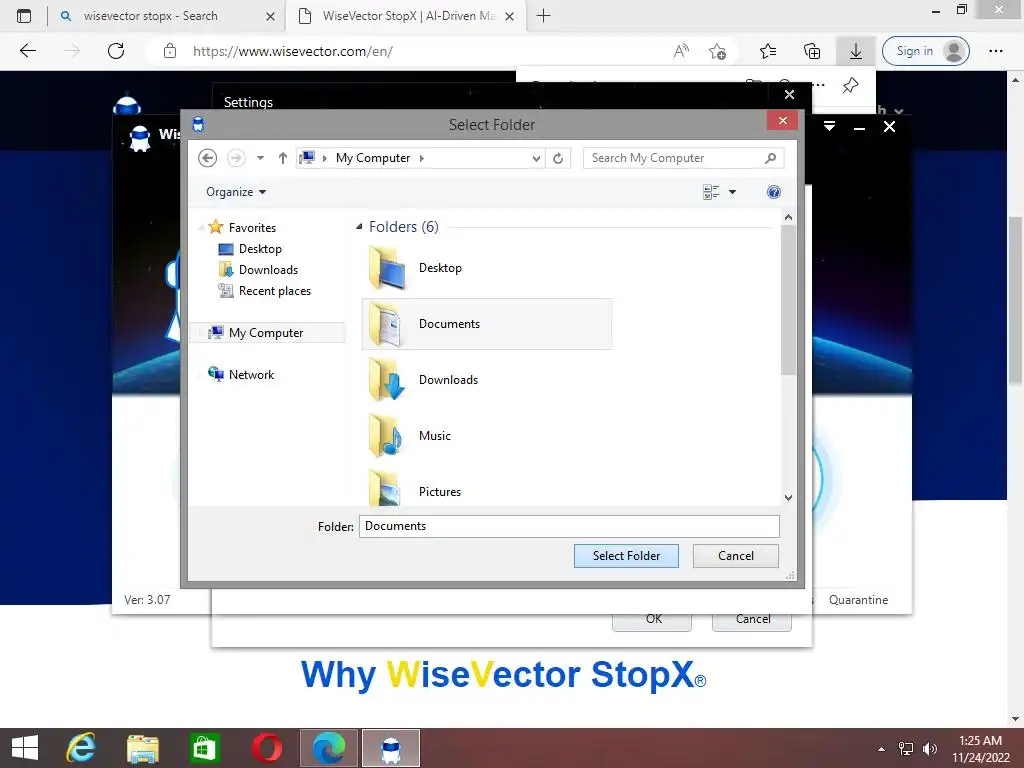Cancel the Select Folder dialog
1024x768 pixels.
coord(735,556)
